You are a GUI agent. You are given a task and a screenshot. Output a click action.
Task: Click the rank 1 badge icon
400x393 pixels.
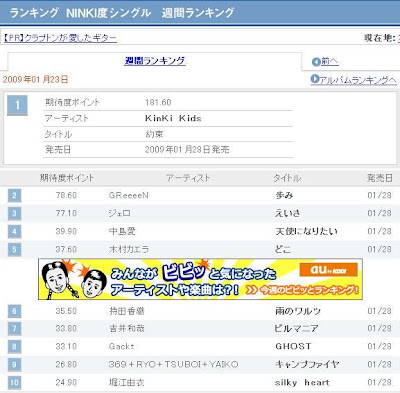click(17, 105)
